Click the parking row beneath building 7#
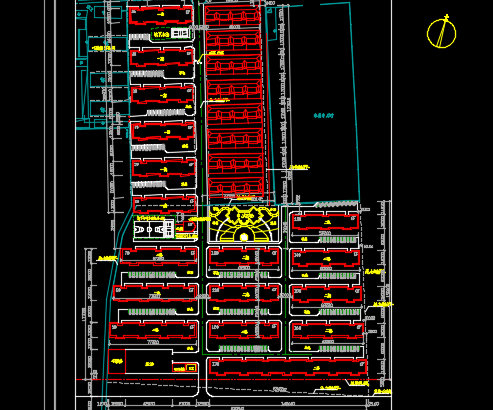Screen dimensions: 493x410 tap(152, 275)
